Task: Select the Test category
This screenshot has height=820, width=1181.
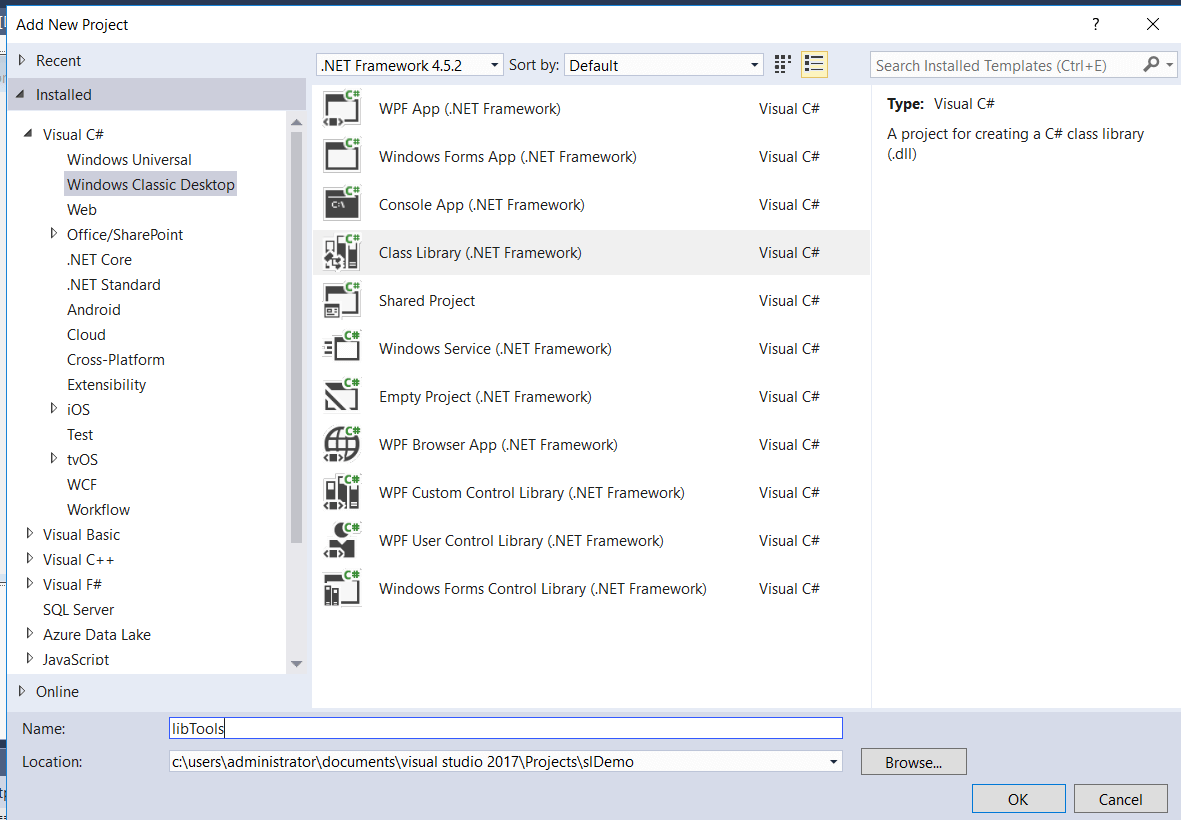Action: tap(80, 434)
